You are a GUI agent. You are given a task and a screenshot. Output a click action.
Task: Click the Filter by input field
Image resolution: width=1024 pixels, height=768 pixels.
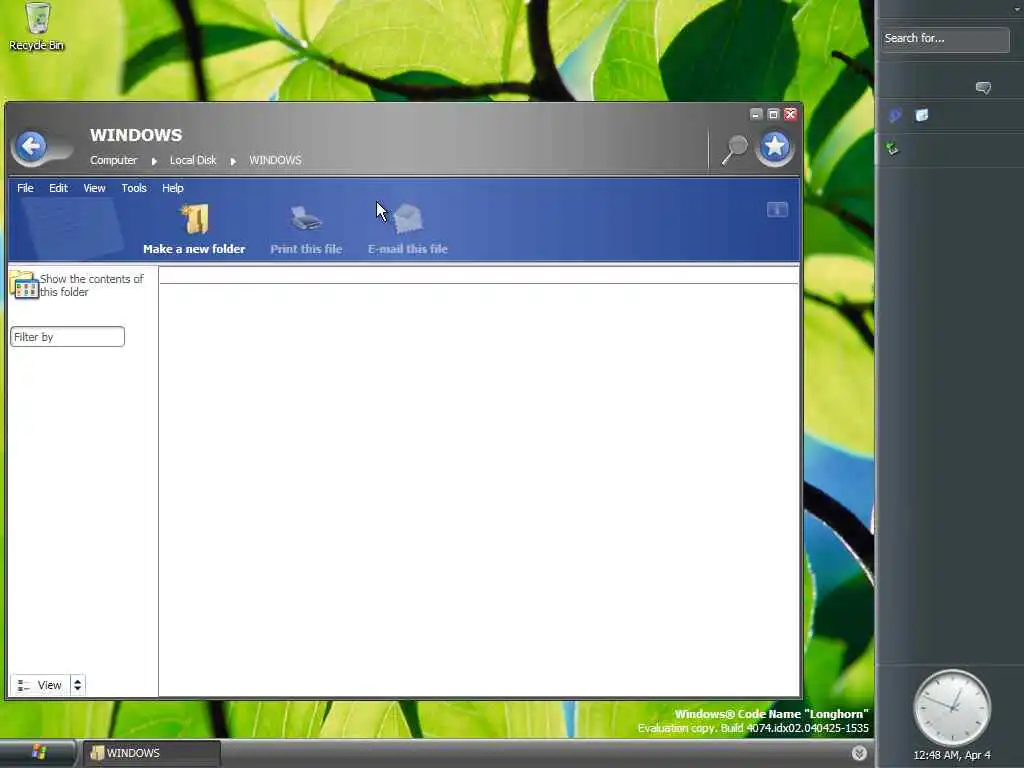coord(67,337)
